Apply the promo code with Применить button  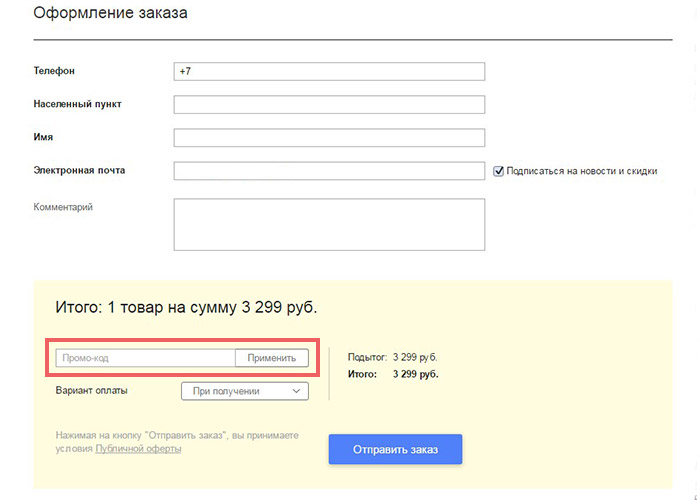pos(271,358)
